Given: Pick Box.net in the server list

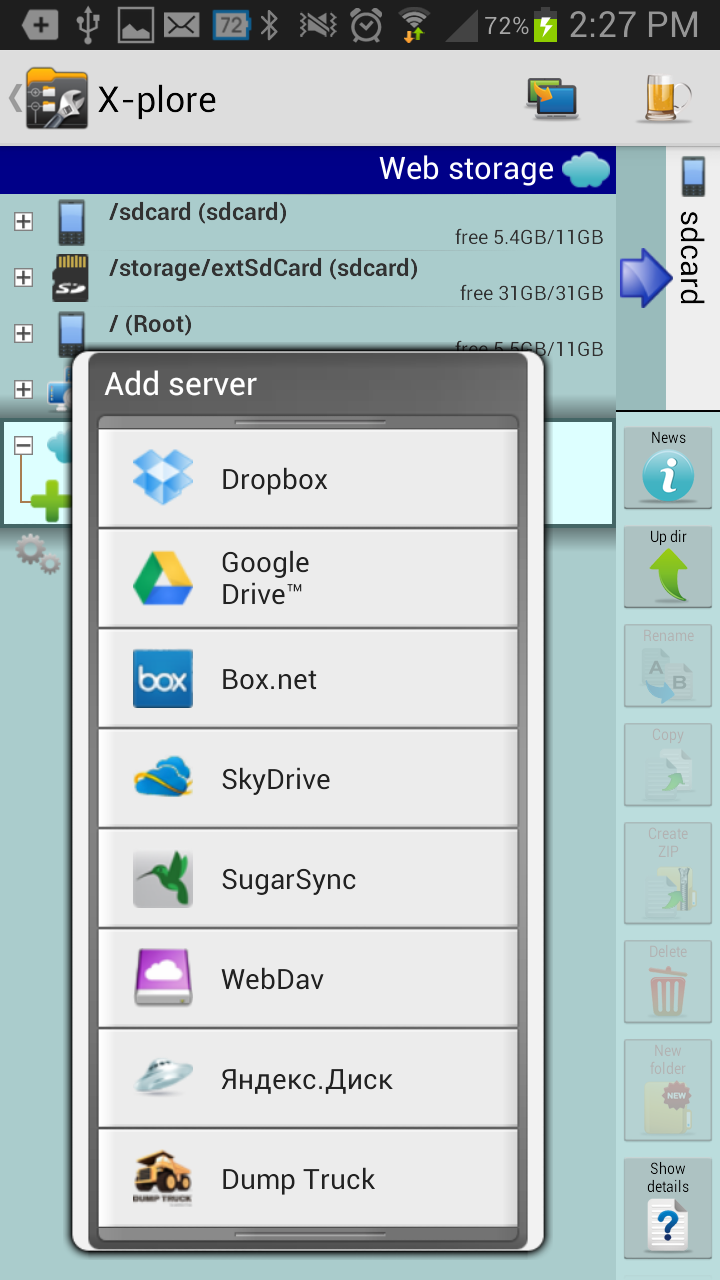Looking at the screenshot, I should pyautogui.click(x=308, y=679).
